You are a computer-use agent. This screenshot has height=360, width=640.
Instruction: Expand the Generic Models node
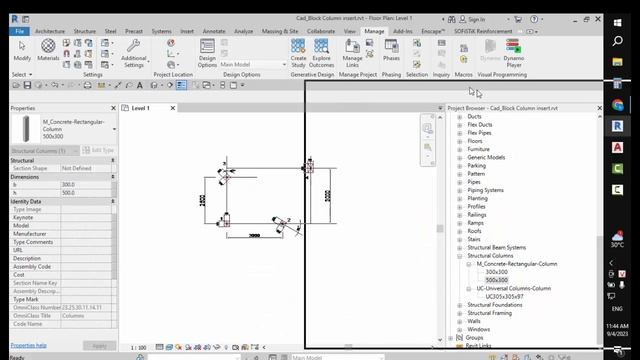pyautogui.click(x=460, y=158)
